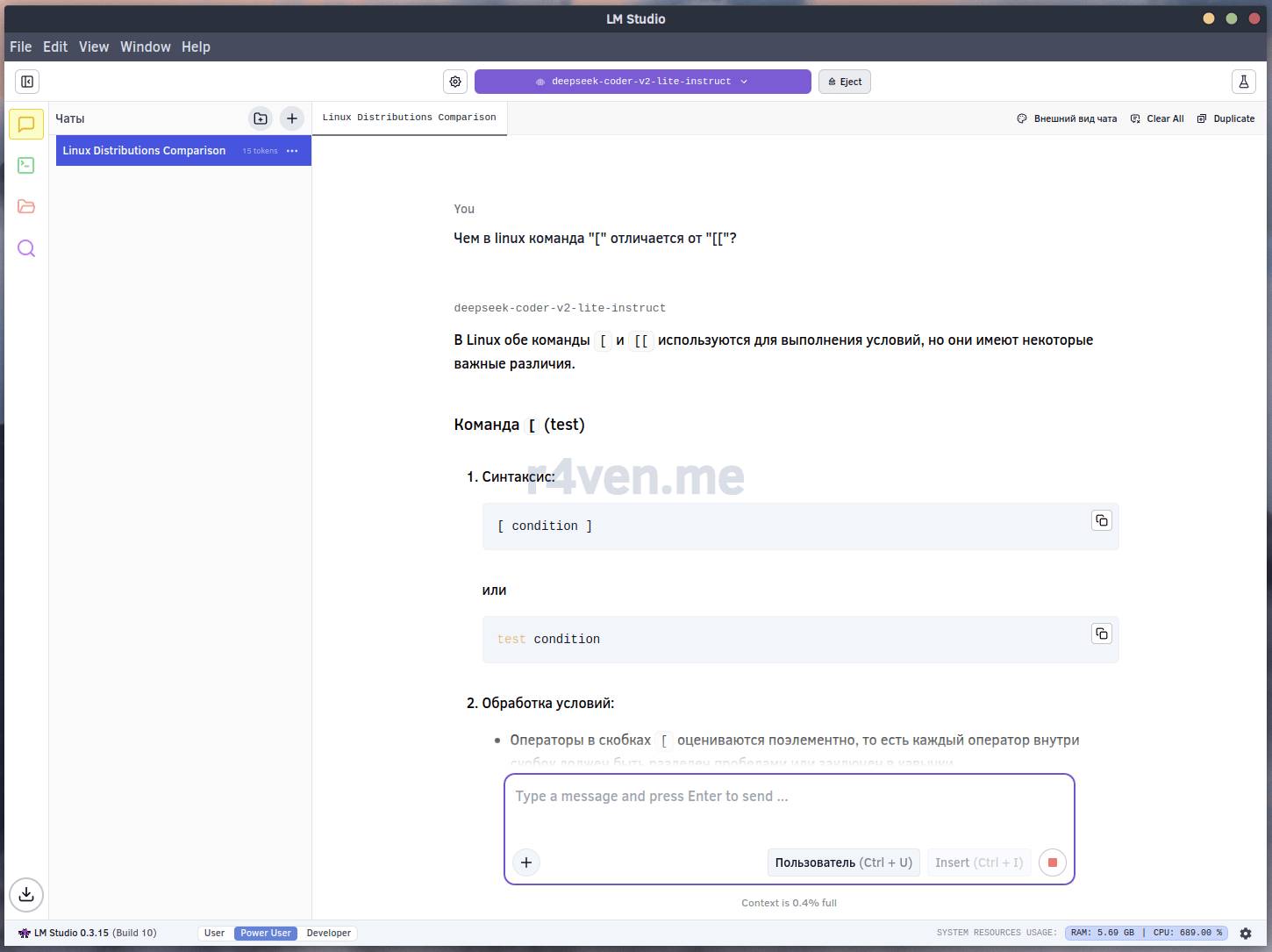Create a new chat folder
Screen dimensions: 1272x952
(x=261, y=118)
